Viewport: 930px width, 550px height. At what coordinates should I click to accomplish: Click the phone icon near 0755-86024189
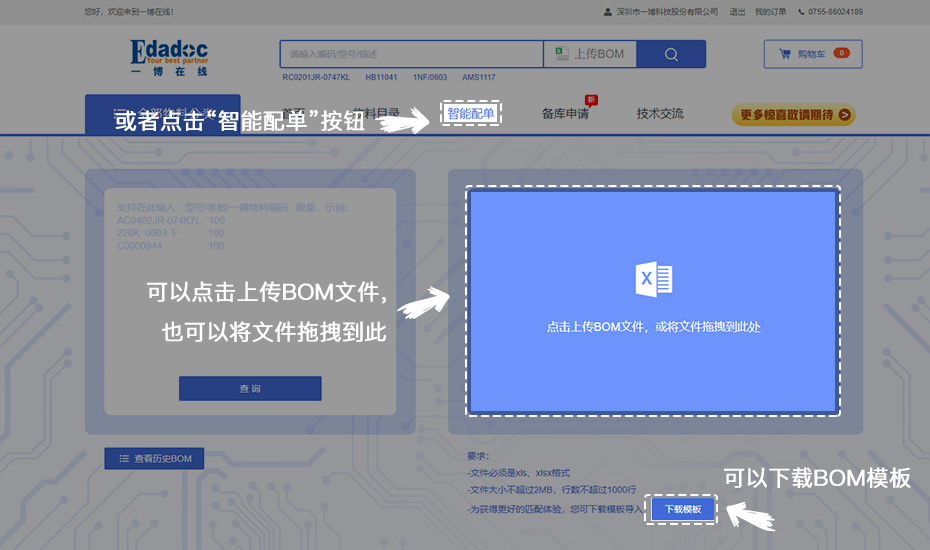tap(801, 12)
